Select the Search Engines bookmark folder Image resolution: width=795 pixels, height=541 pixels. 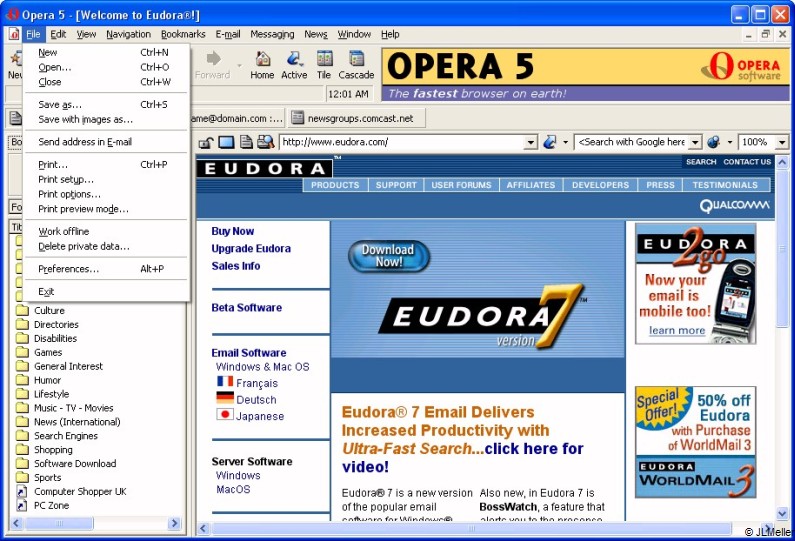click(x=66, y=436)
